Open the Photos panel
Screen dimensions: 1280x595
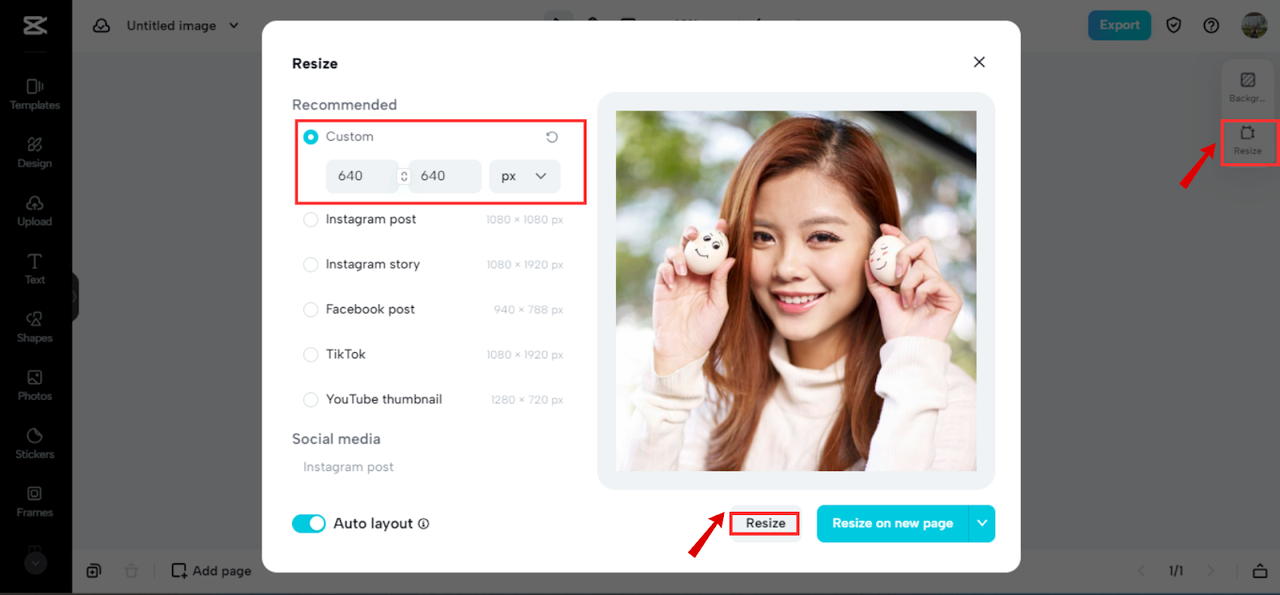tap(35, 384)
